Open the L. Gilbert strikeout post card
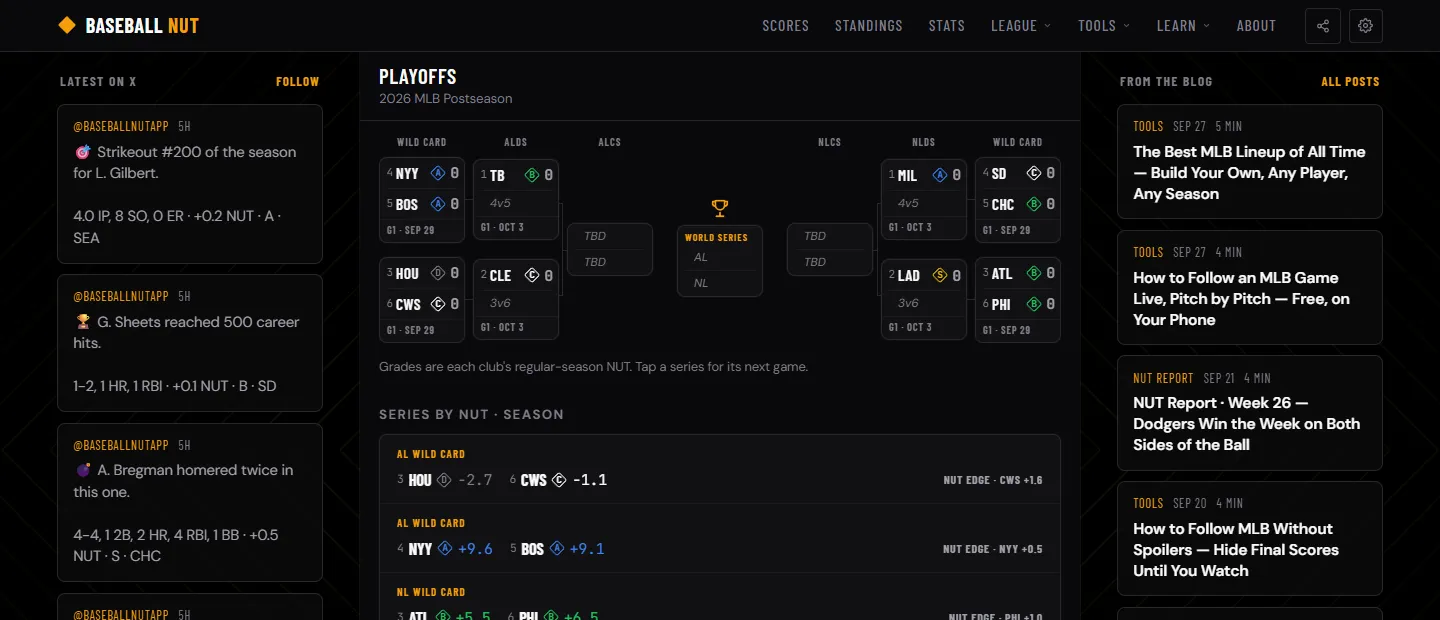Screen dimensions: 1440x620 pos(190,184)
